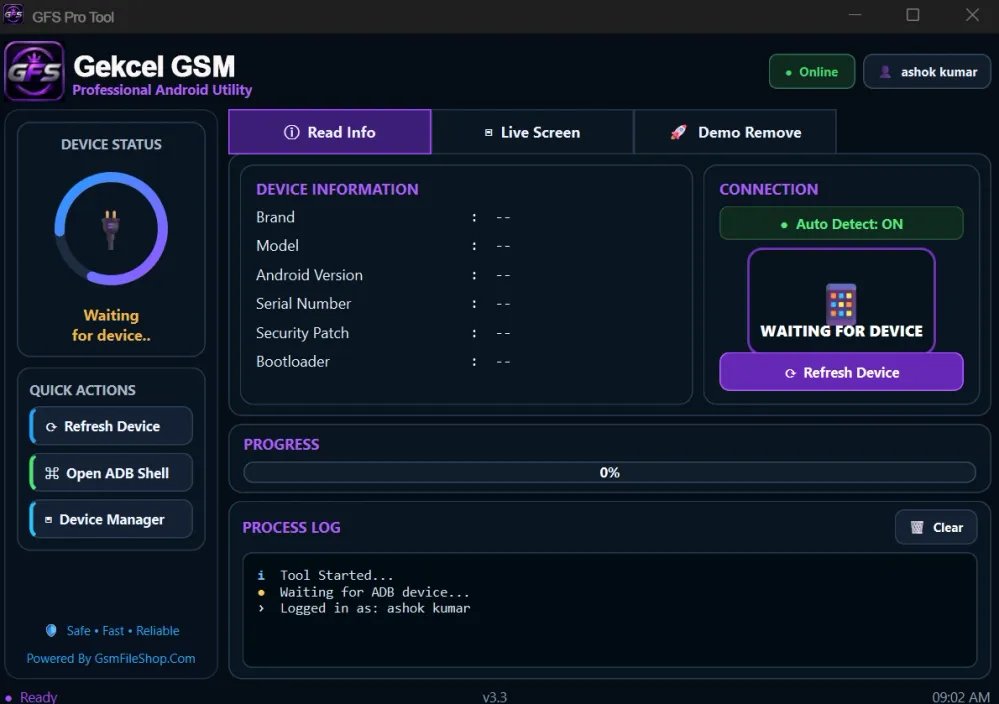999x704 pixels.
Task: Click refresh arrow icon in Quick Actions
Action: 51,427
